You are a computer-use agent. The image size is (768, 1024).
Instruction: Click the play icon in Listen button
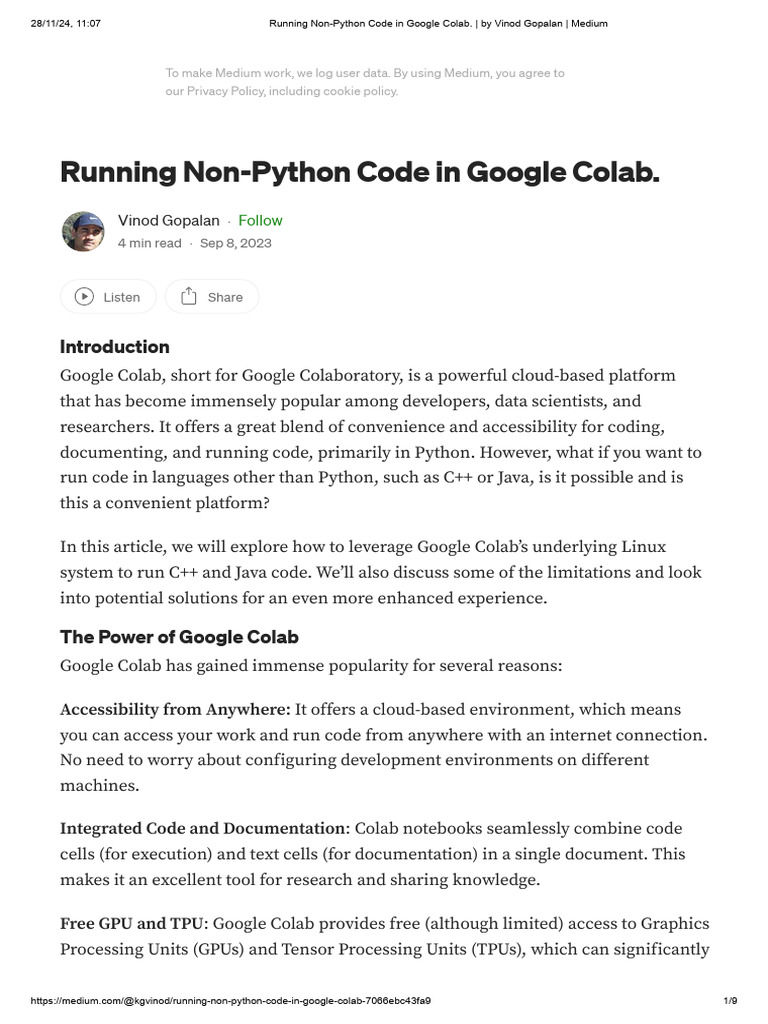(x=85, y=297)
